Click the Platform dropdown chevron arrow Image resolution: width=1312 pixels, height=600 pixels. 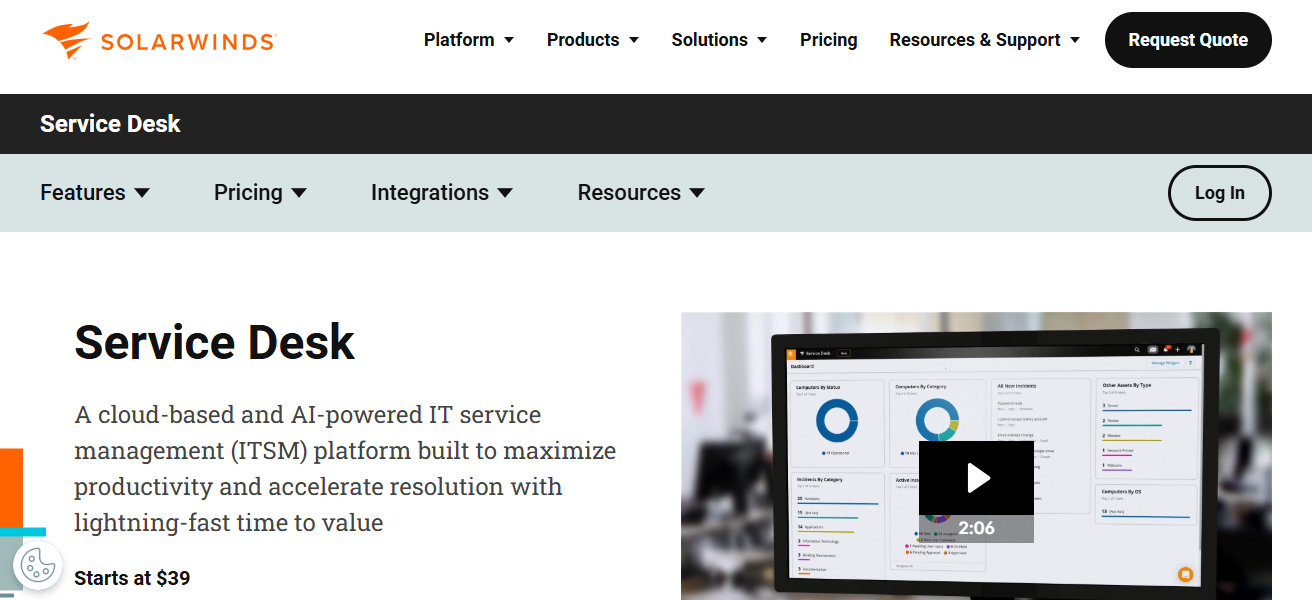[509, 40]
